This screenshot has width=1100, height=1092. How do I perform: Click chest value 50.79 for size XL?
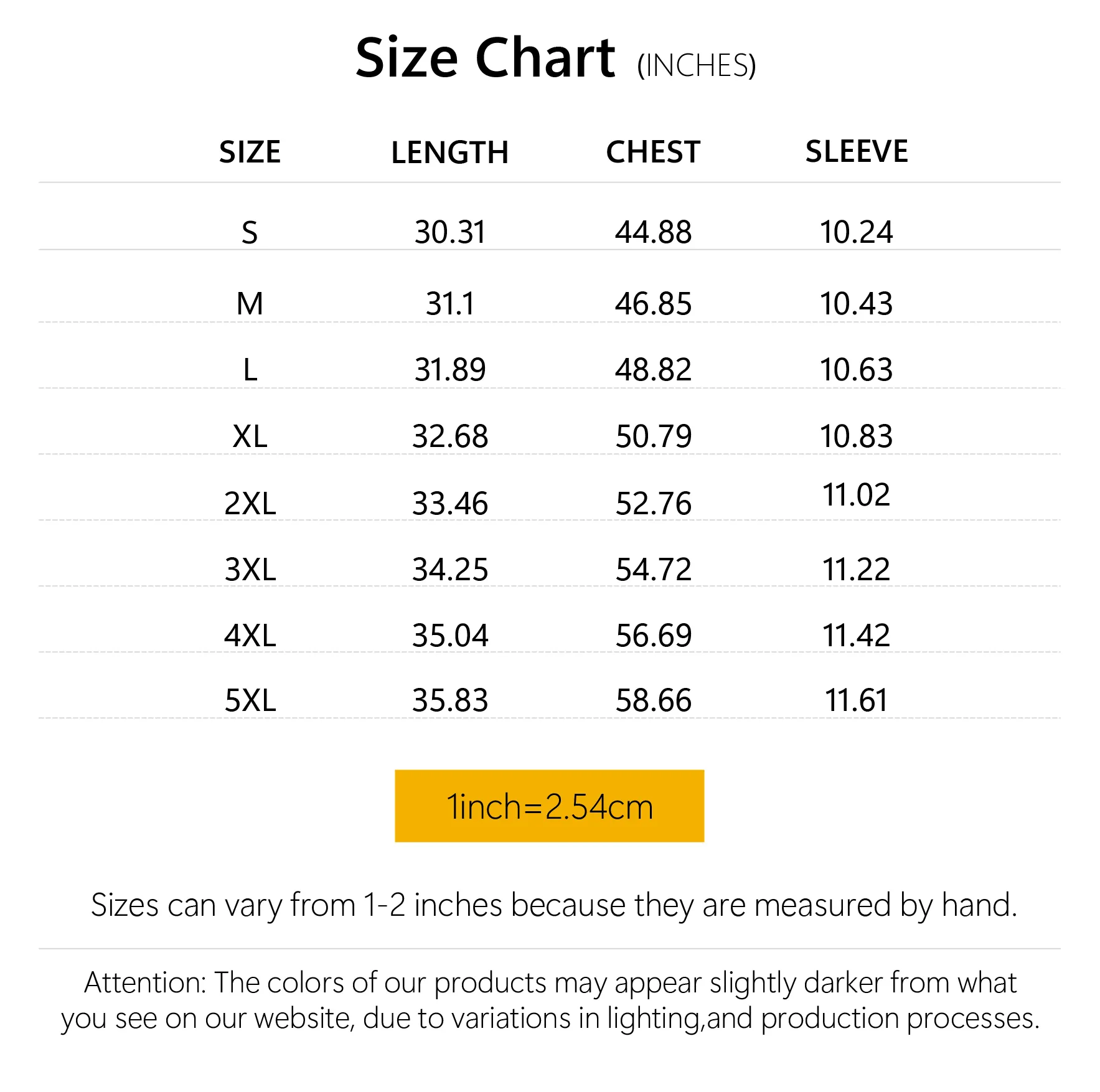pos(653,436)
